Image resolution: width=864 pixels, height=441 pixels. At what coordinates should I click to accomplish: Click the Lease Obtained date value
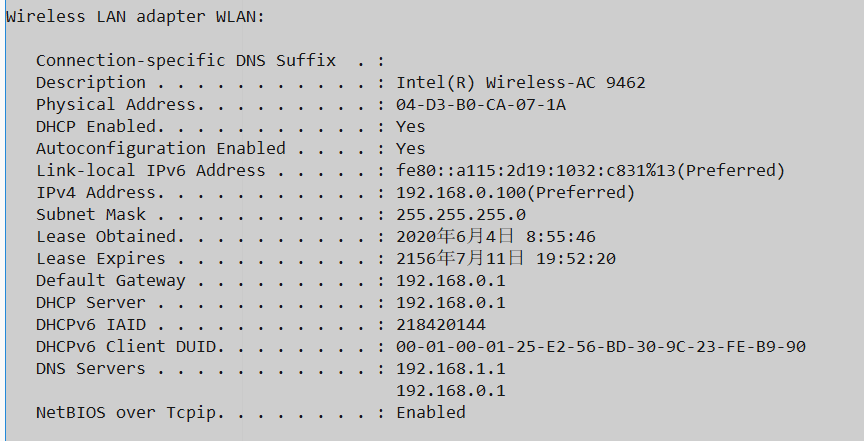510,237
